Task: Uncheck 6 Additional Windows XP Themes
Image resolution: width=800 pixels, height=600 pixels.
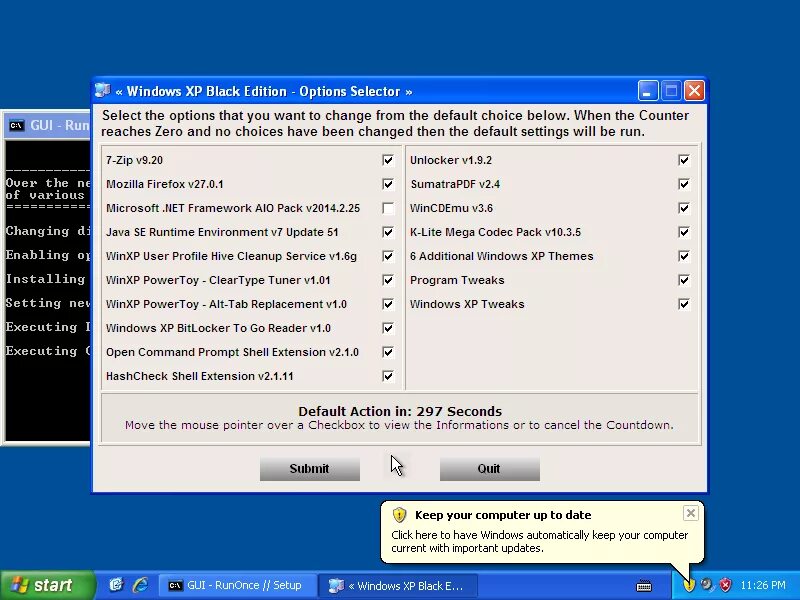Action: click(x=684, y=256)
